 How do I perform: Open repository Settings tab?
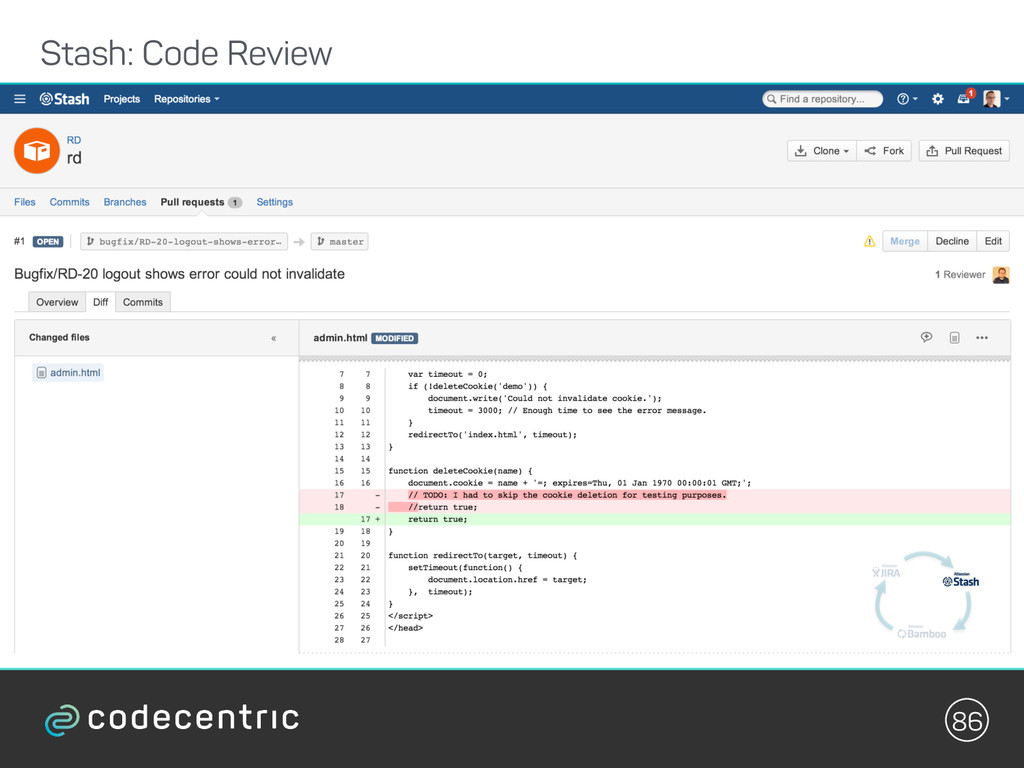[274, 202]
